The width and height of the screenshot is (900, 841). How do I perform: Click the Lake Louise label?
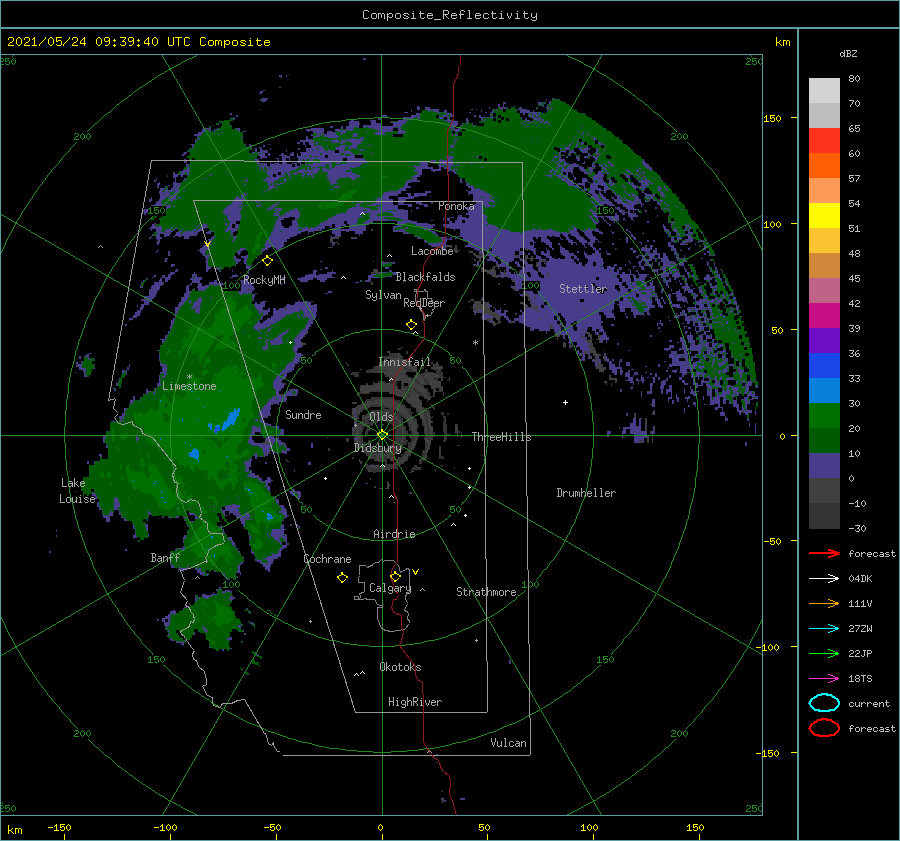coord(77,491)
